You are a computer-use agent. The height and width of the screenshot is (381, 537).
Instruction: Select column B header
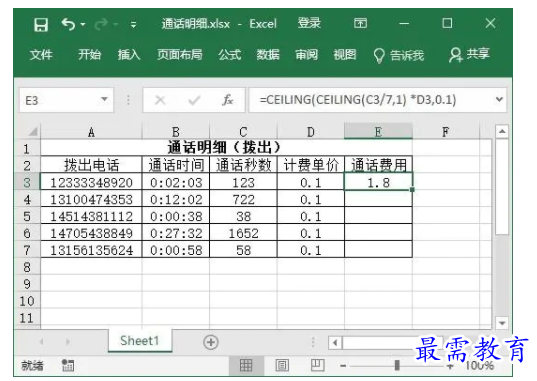[x=175, y=132]
